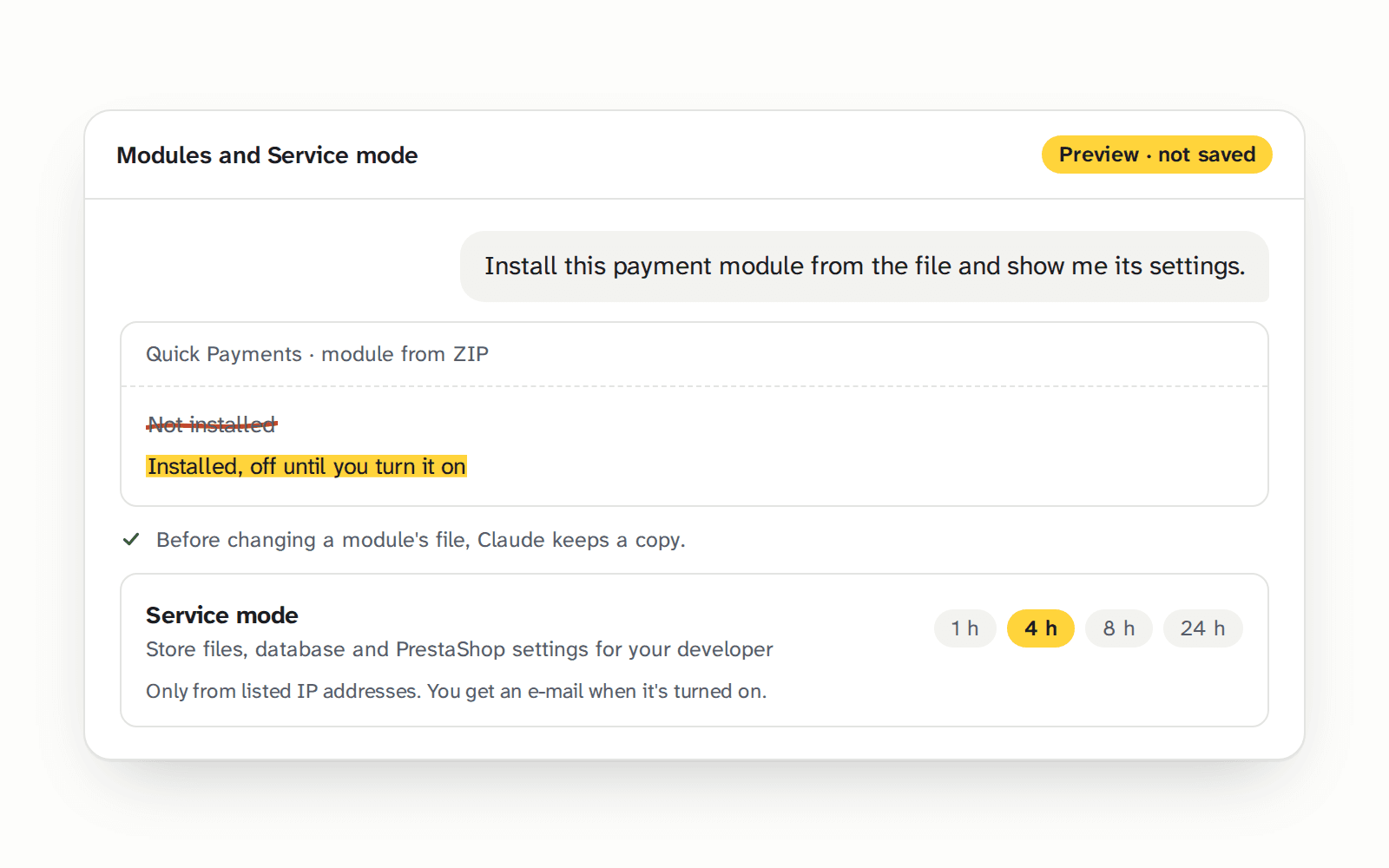Select the 1 h service mode duration
The image size is (1389, 868).
(964, 628)
